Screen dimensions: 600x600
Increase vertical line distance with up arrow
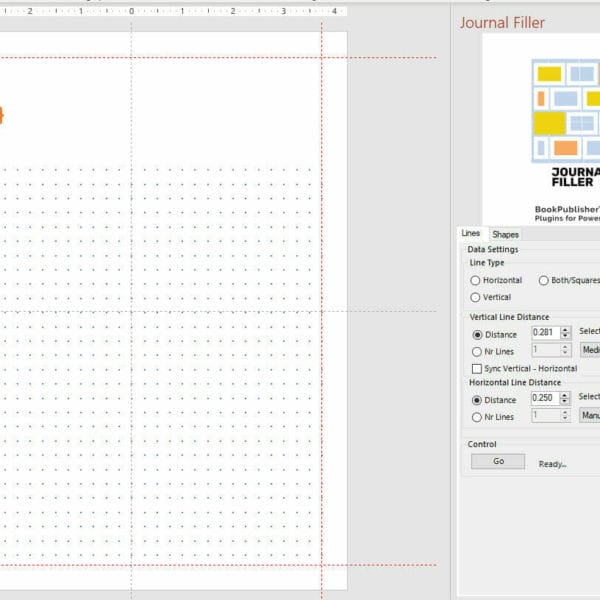click(x=566, y=330)
